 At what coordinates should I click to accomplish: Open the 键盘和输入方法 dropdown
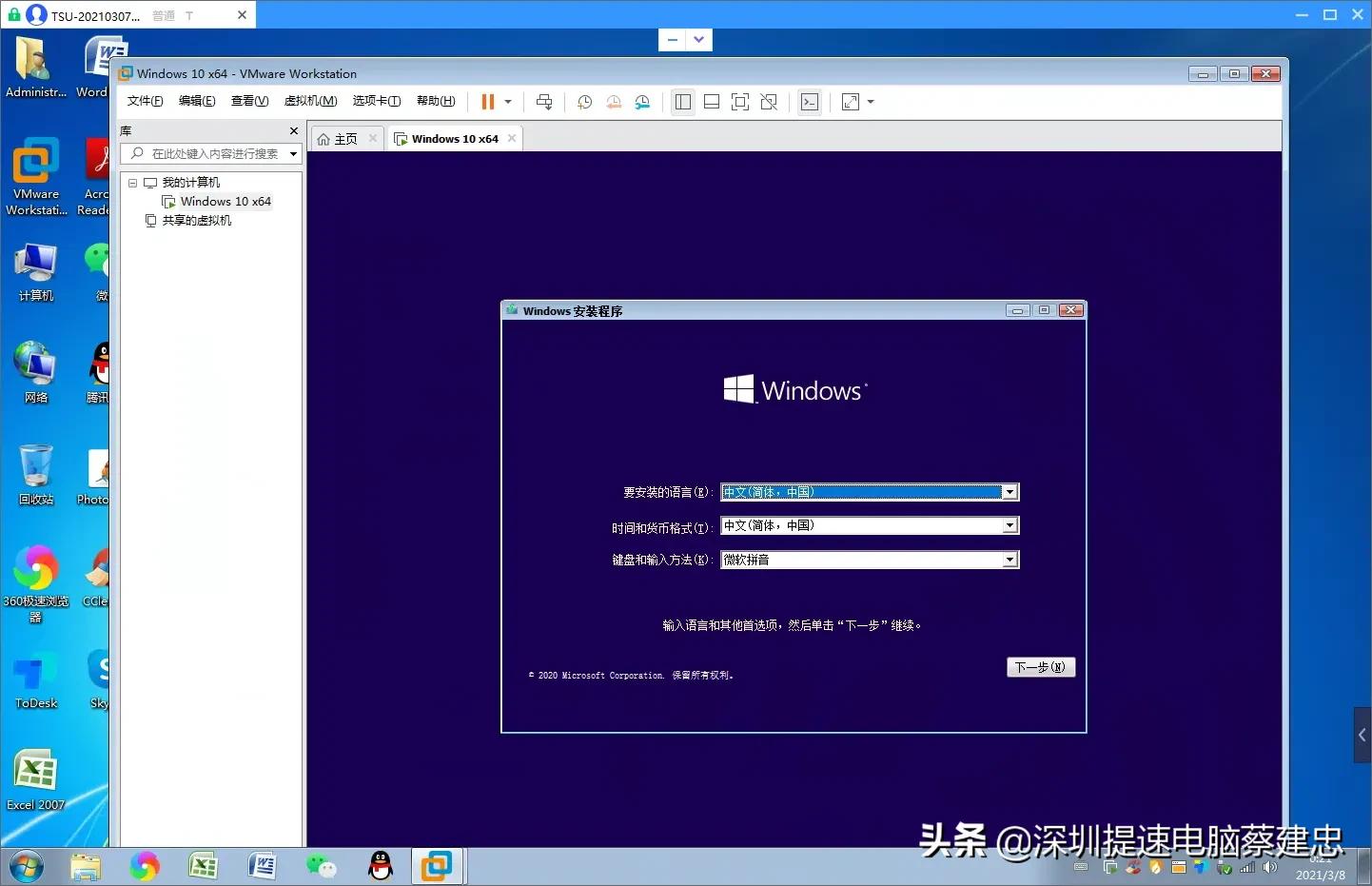1009,561
